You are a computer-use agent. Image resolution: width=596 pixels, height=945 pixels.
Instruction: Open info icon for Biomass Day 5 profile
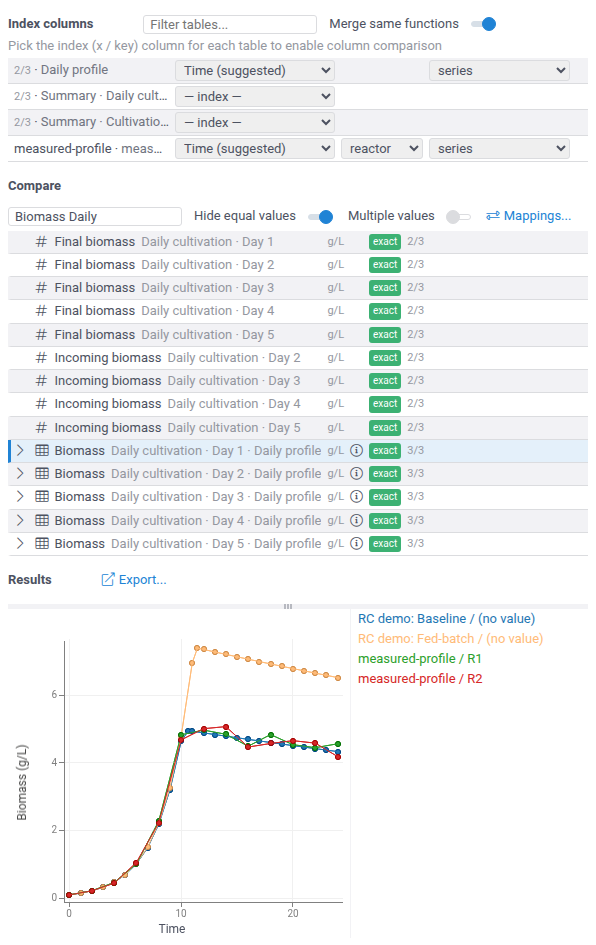coord(356,543)
